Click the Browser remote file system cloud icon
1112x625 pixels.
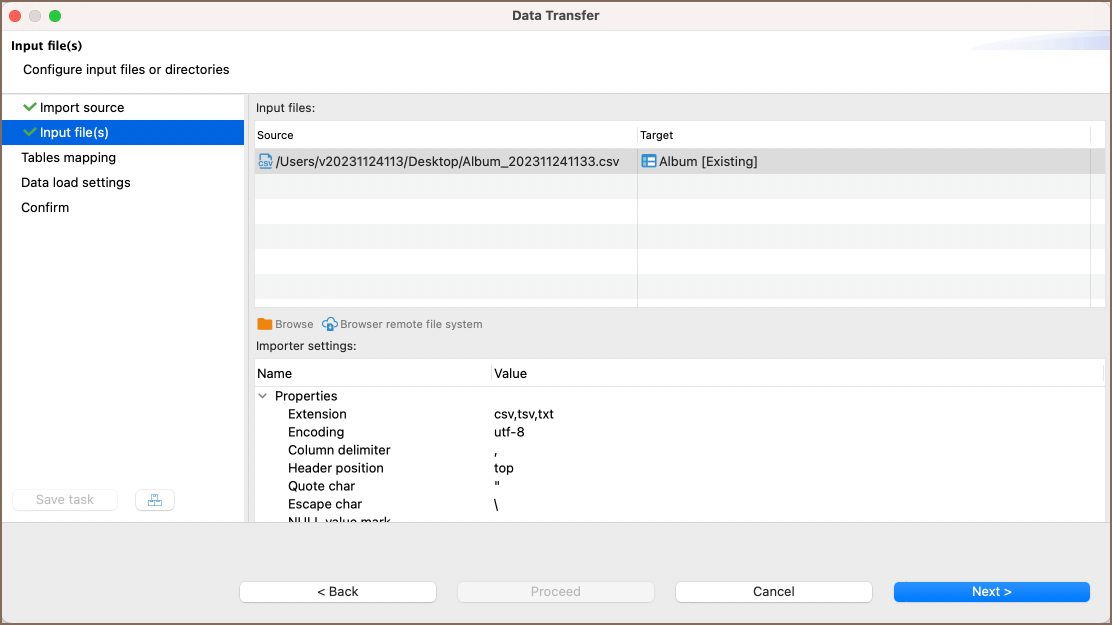coord(330,324)
